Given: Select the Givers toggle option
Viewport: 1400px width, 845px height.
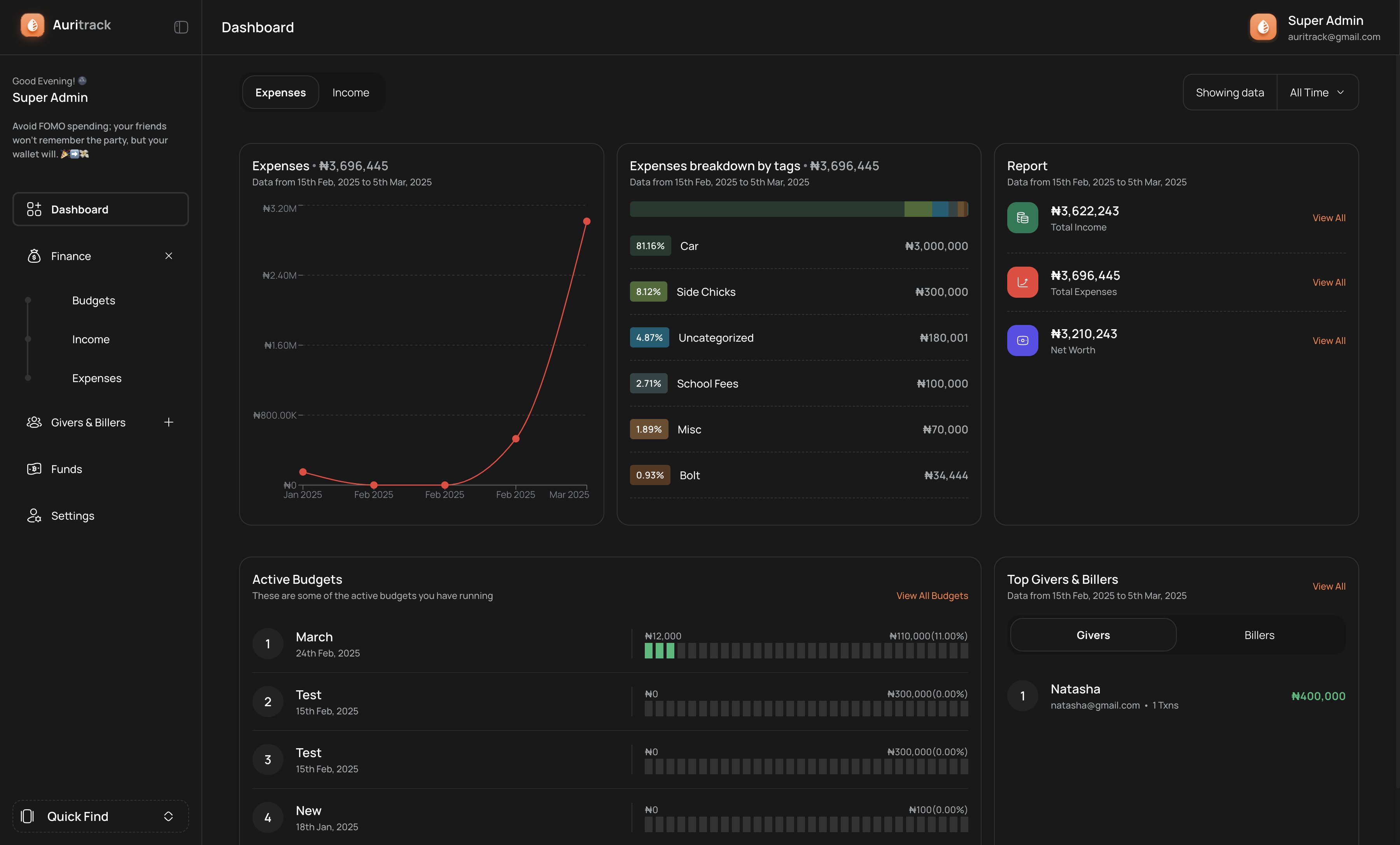Looking at the screenshot, I should click(1093, 635).
